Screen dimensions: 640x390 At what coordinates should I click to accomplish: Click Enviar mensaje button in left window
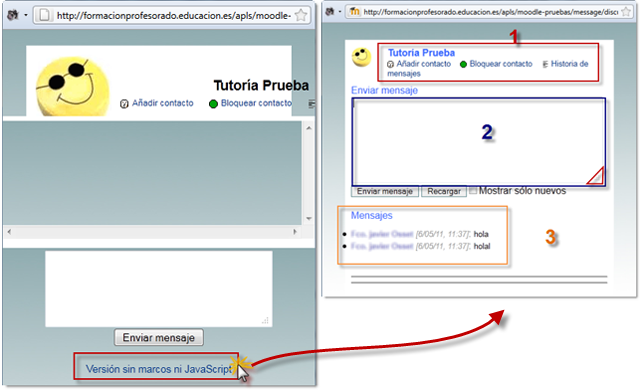(x=159, y=338)
